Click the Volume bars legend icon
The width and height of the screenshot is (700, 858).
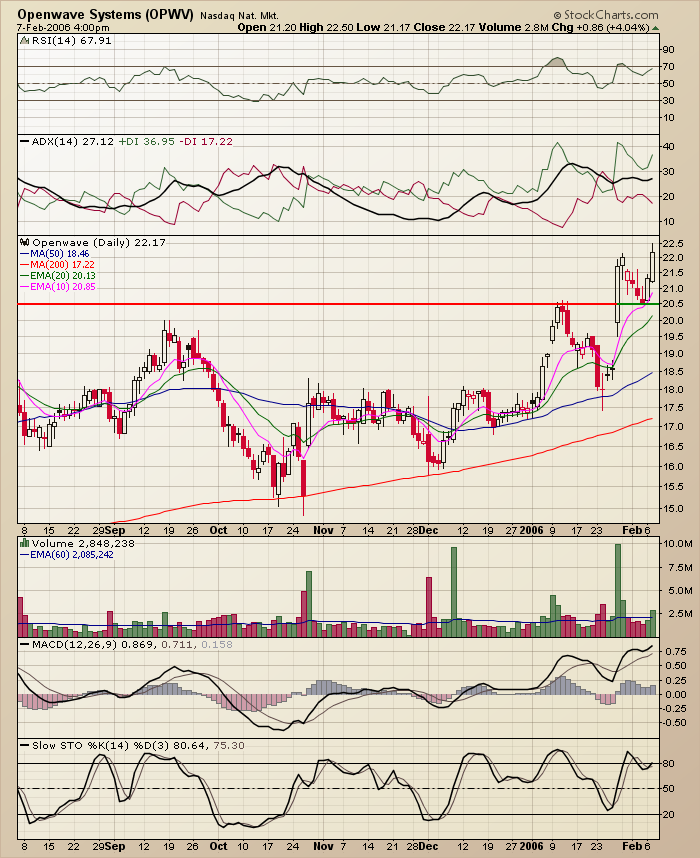point(25,543)
